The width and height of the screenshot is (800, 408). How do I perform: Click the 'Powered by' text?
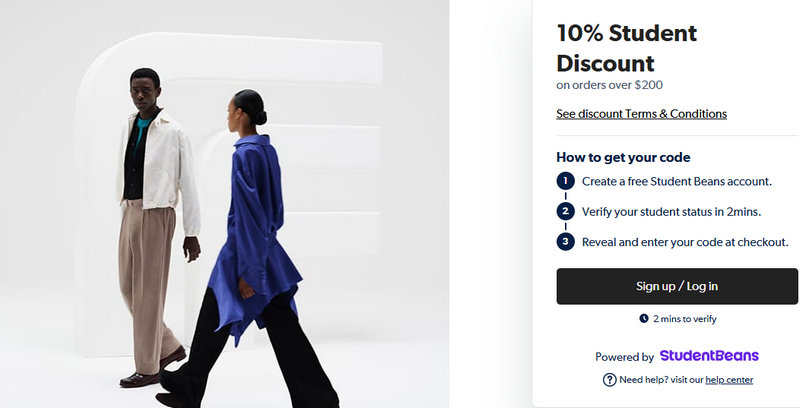click(624, 357)
